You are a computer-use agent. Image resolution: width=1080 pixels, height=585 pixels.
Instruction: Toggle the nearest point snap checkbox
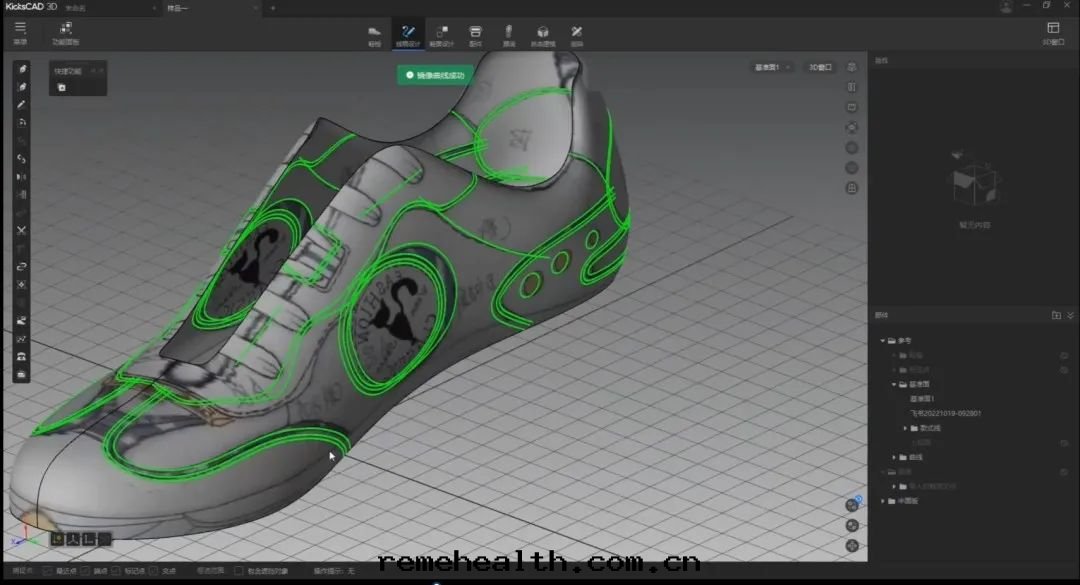point(48,571)
